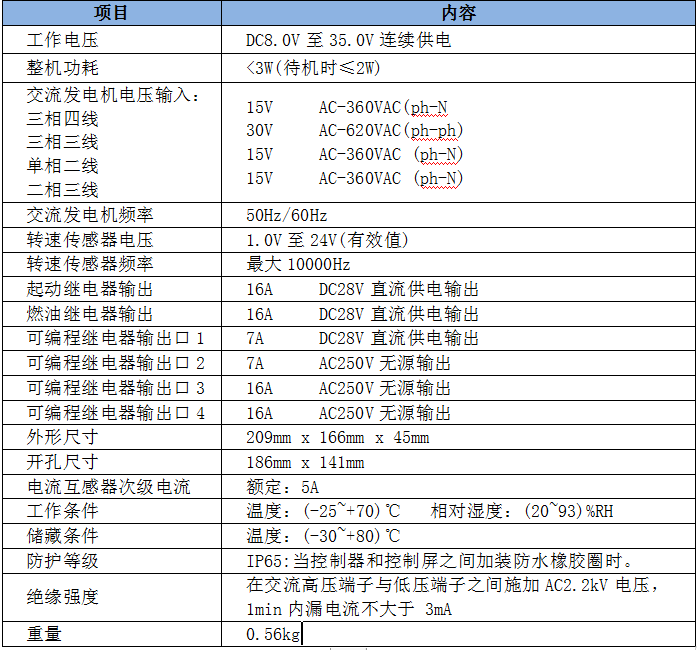Viewport: 697px width, 650px height.
Task: Select the 工作电压 row label
Action: coord(62,40)
